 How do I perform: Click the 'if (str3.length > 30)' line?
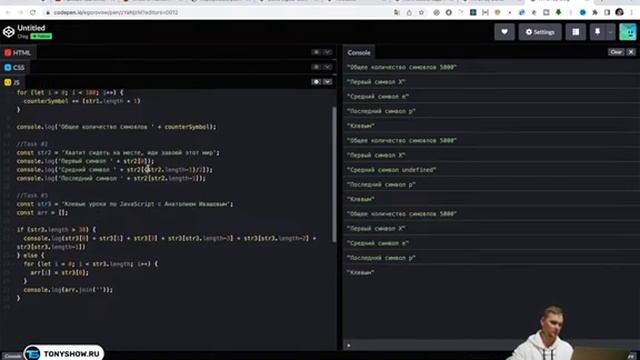[56, 230]
